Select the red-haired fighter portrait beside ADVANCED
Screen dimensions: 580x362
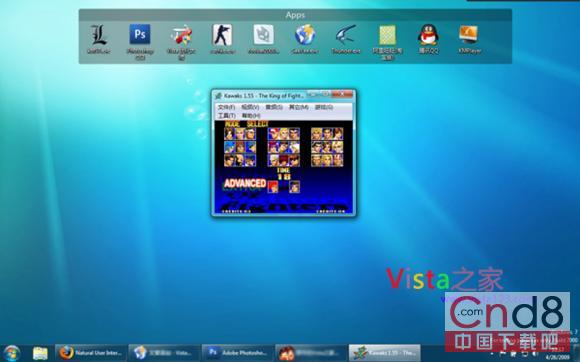(273, 186)
